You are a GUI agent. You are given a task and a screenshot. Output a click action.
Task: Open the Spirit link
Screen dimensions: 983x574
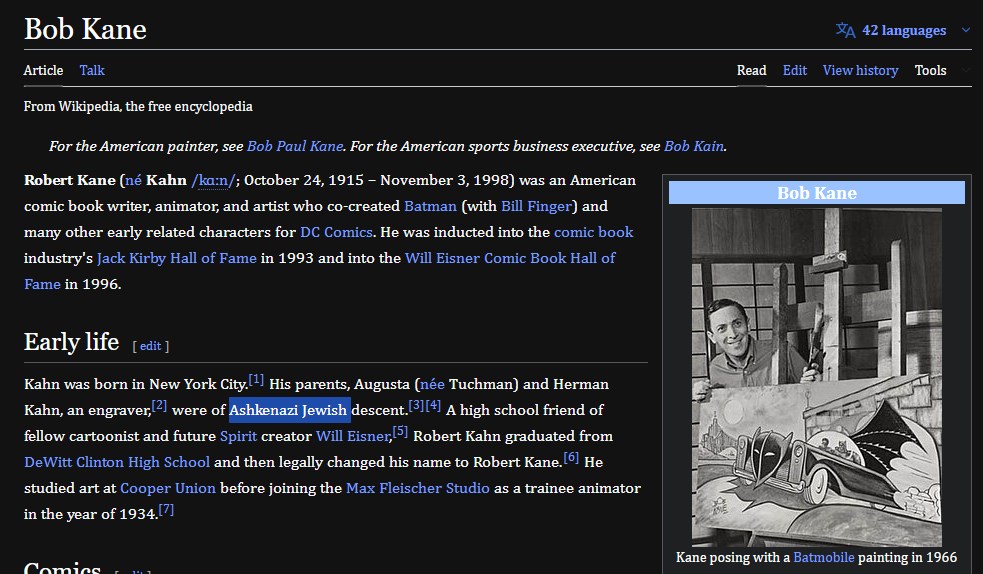238,436
